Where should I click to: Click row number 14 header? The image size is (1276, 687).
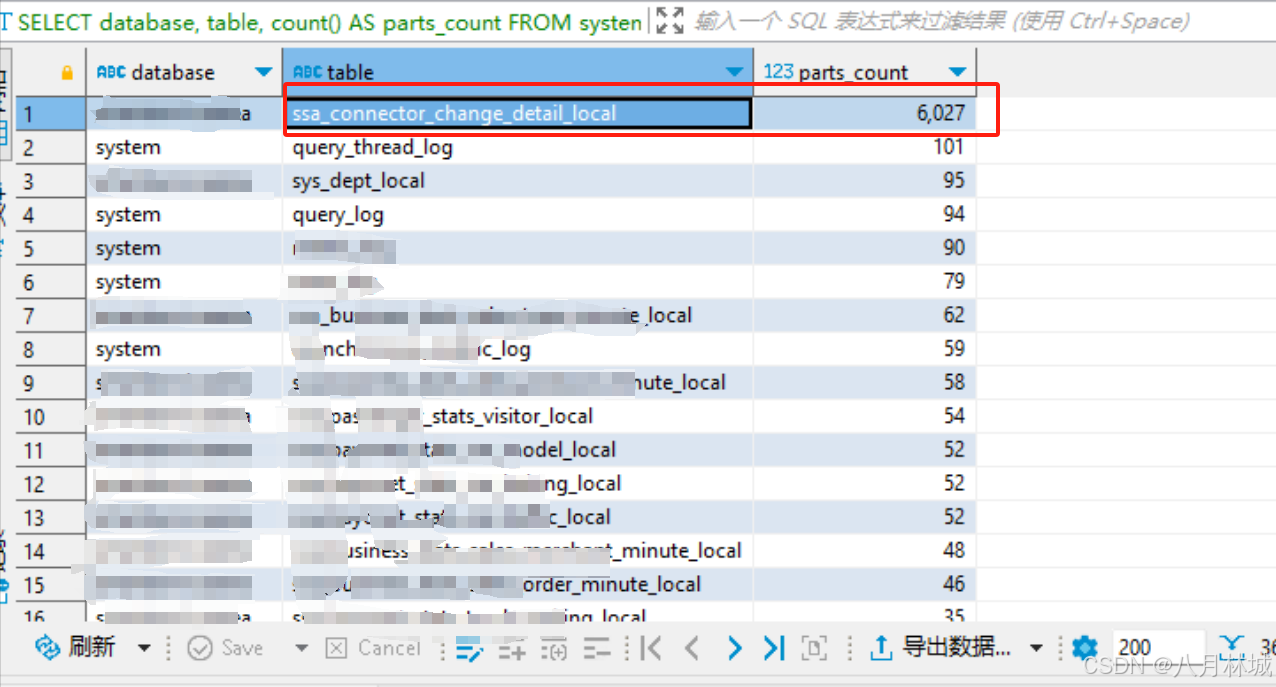tap(51, 551)
